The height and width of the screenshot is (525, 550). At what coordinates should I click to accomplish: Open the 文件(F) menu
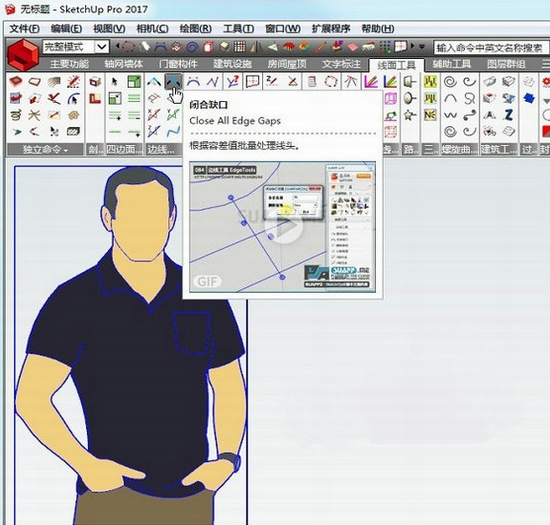pos(24,28)
